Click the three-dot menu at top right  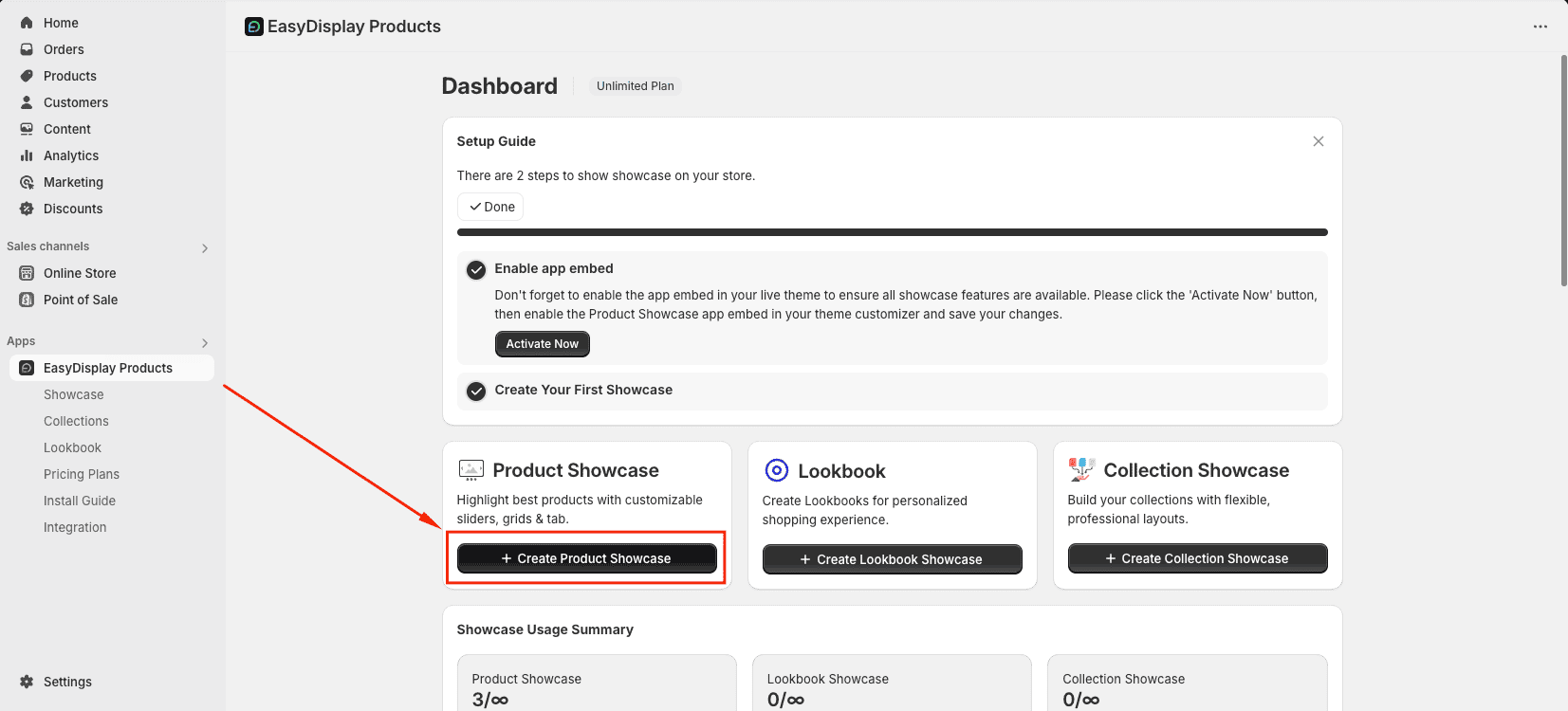(1540, 27)
